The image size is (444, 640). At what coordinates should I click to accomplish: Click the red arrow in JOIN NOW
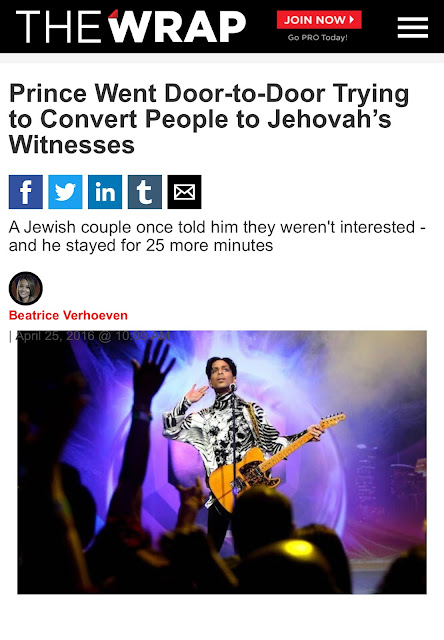[352, 20]
